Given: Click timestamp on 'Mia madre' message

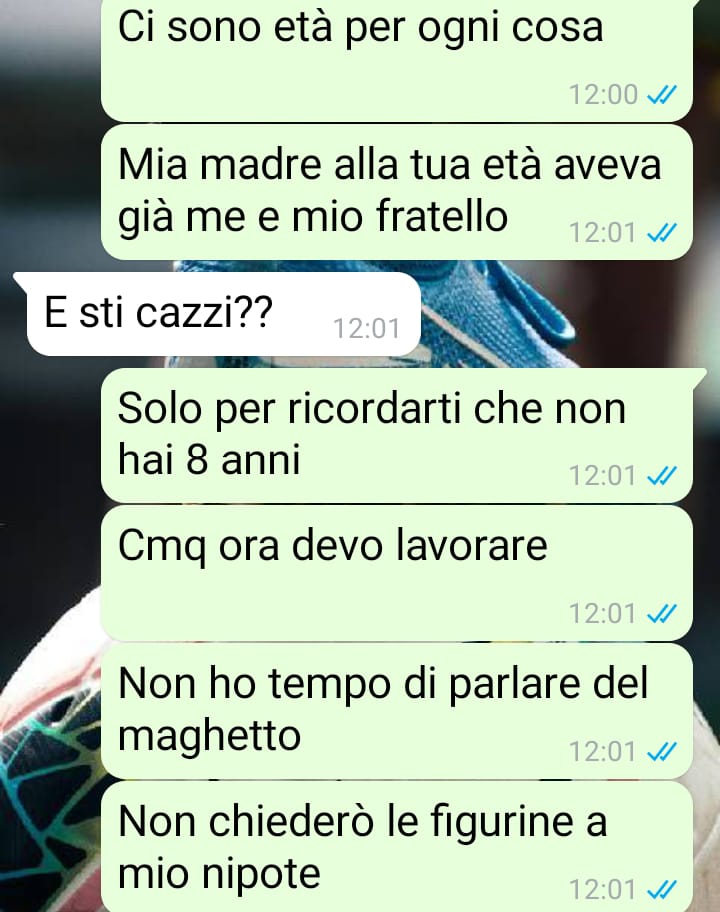Looking at the screenshot, I should [603, 233].
